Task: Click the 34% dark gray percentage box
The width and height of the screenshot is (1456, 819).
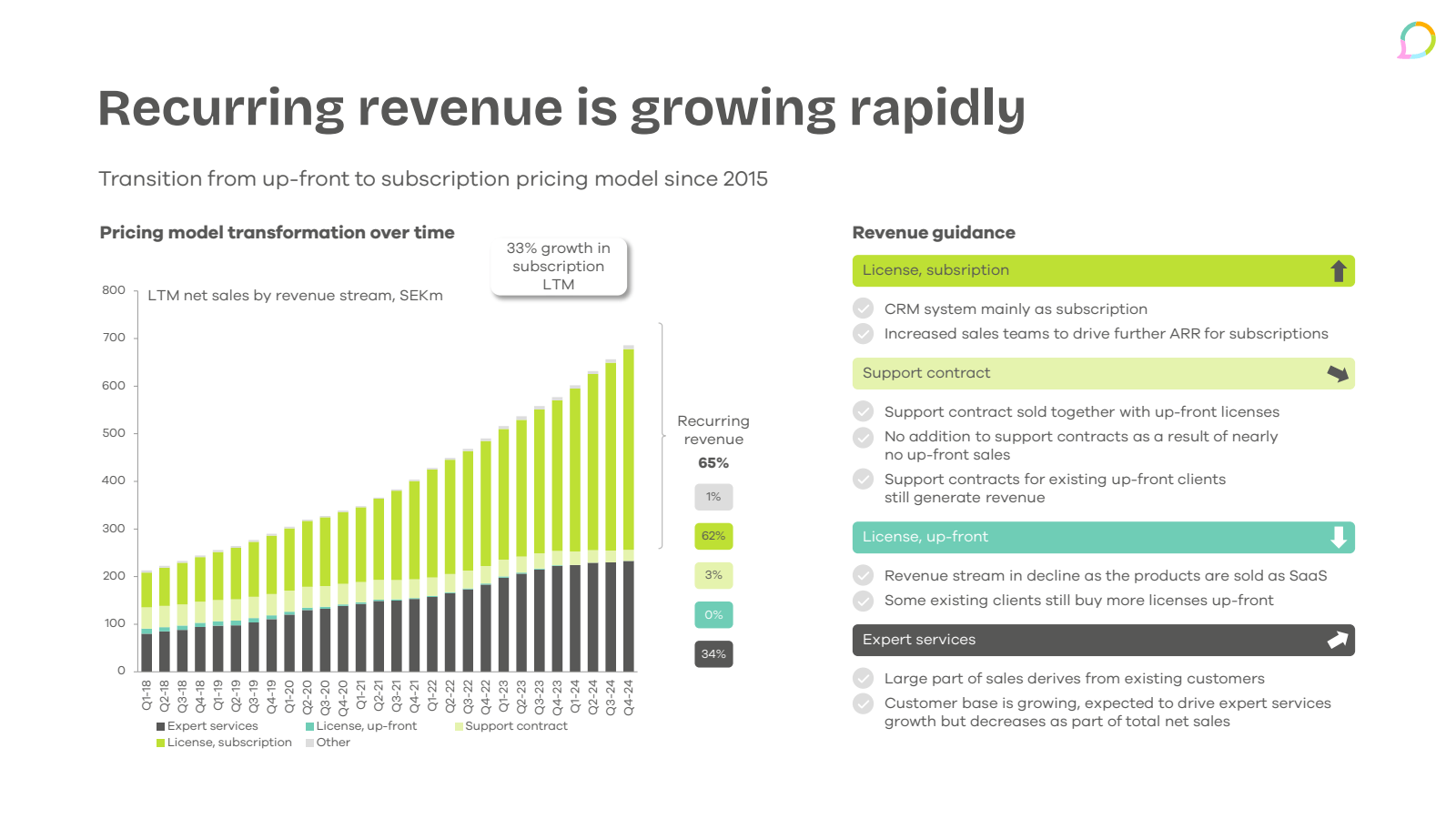Action: point(713,654)
